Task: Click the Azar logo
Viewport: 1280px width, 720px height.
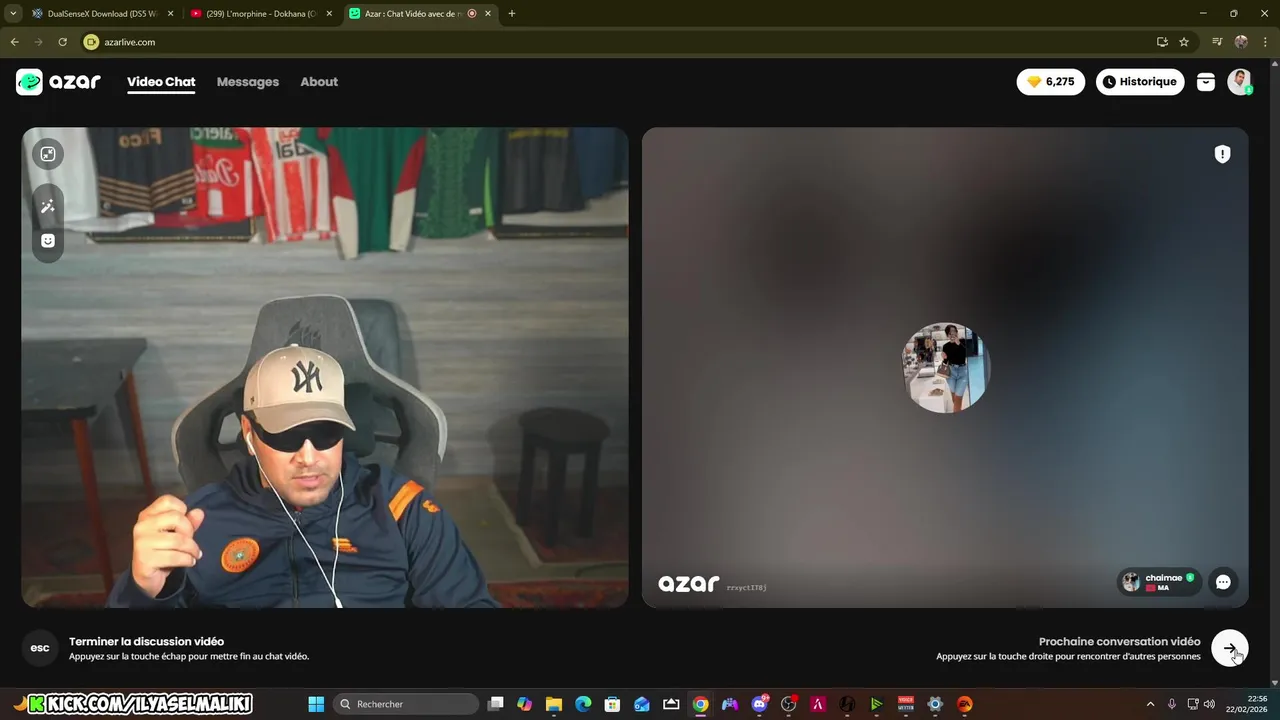Action: (58, 82)
